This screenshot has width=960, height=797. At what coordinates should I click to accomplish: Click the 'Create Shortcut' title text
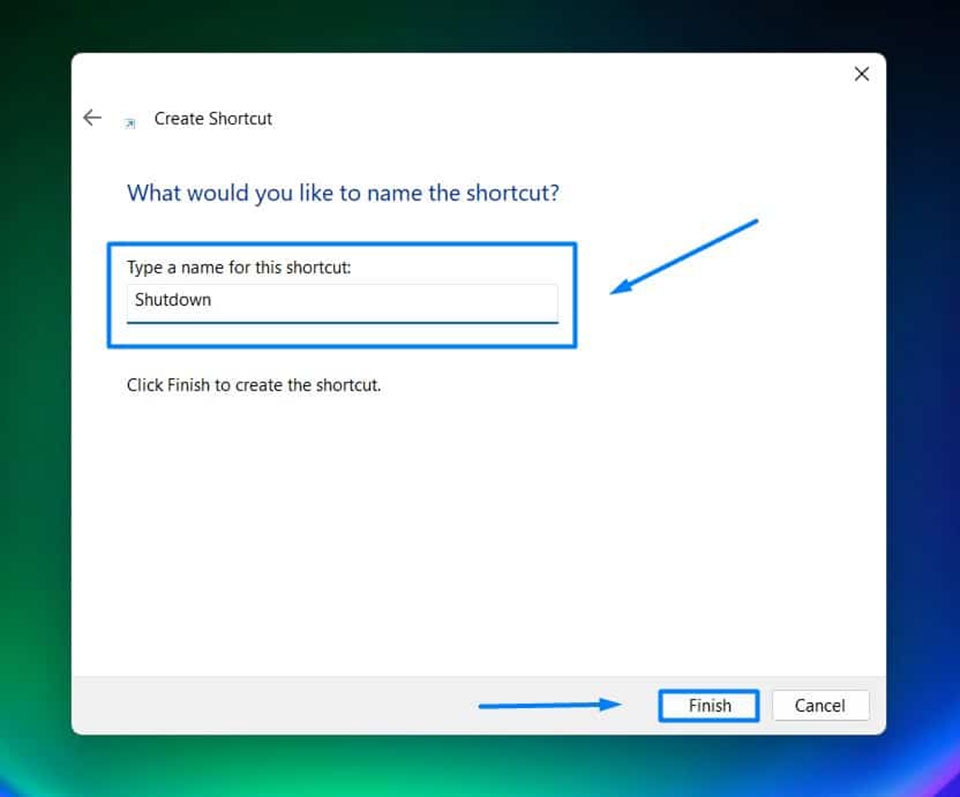(x=213, y=118)
